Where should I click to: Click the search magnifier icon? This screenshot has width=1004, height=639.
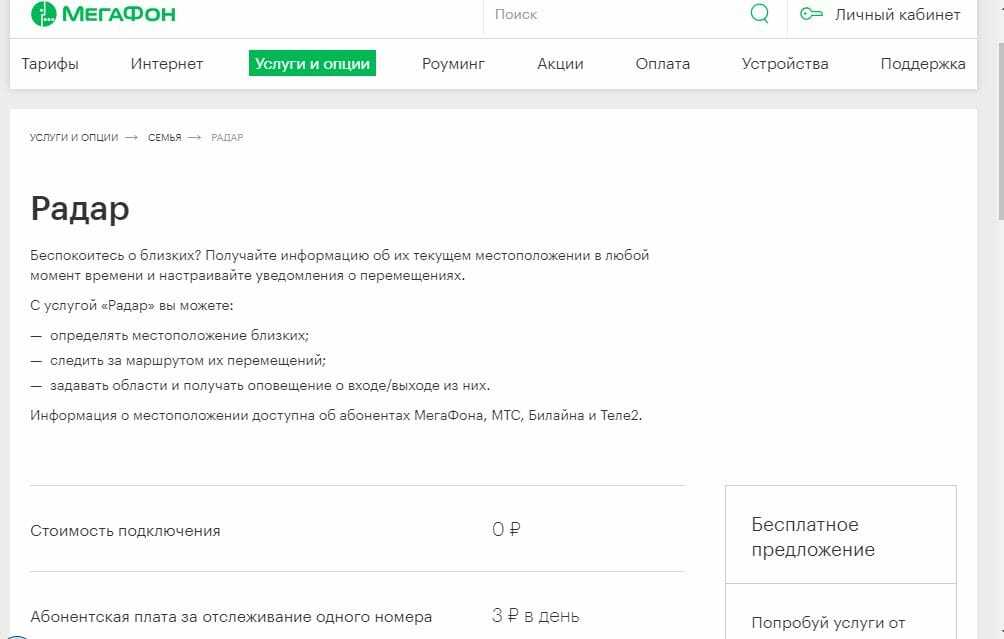tap(759, 13)
